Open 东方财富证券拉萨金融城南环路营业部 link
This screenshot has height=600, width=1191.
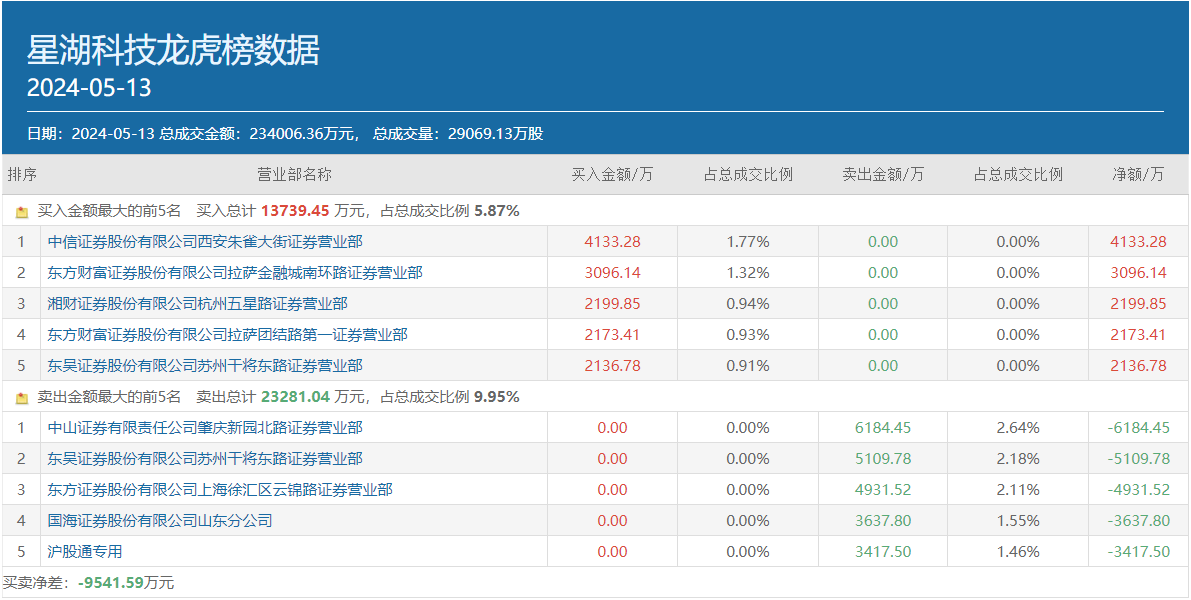click(x=235, y=273)
